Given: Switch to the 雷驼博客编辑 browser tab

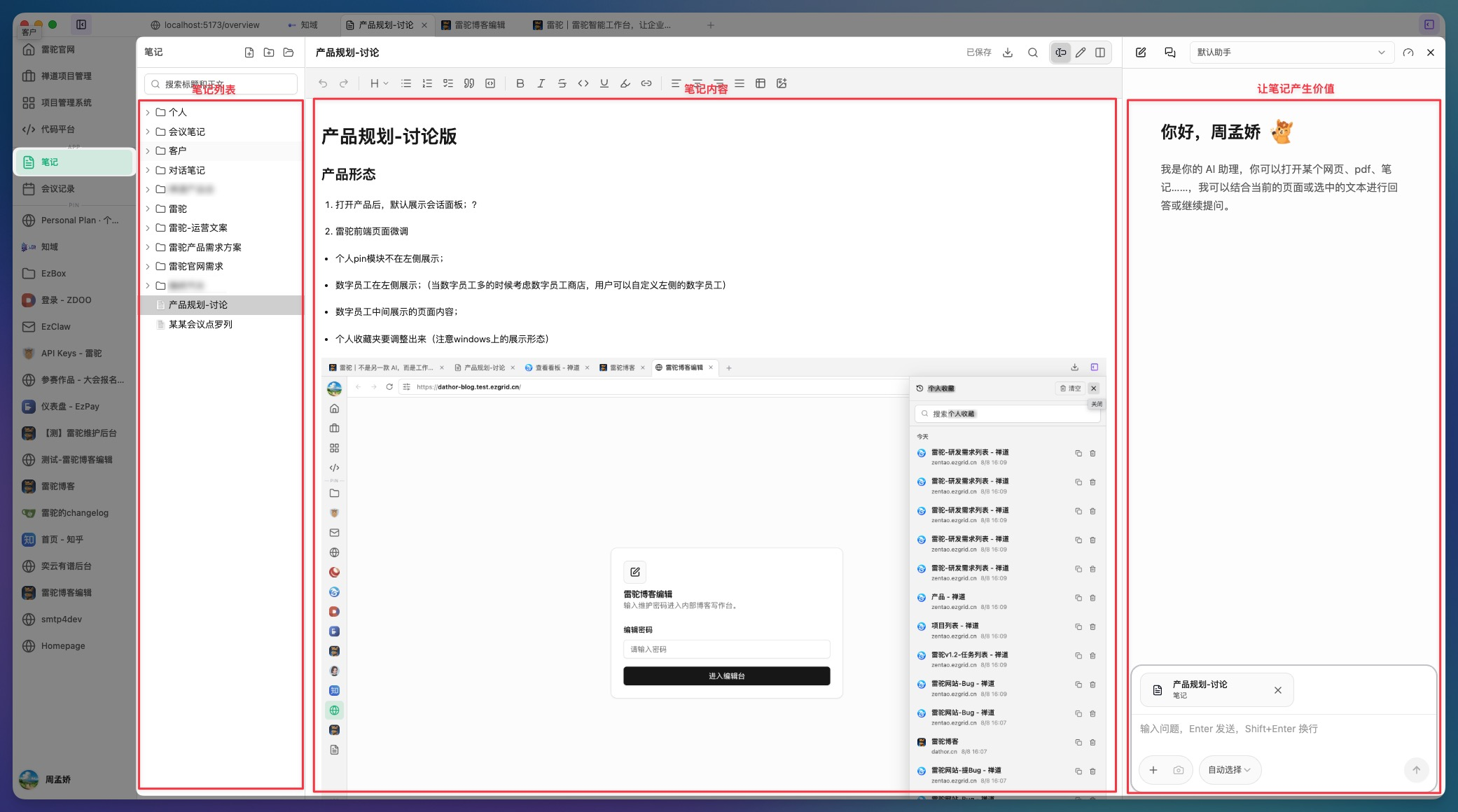Looking at the screenshot, I should pyautogui.click(x=473, y=25).
